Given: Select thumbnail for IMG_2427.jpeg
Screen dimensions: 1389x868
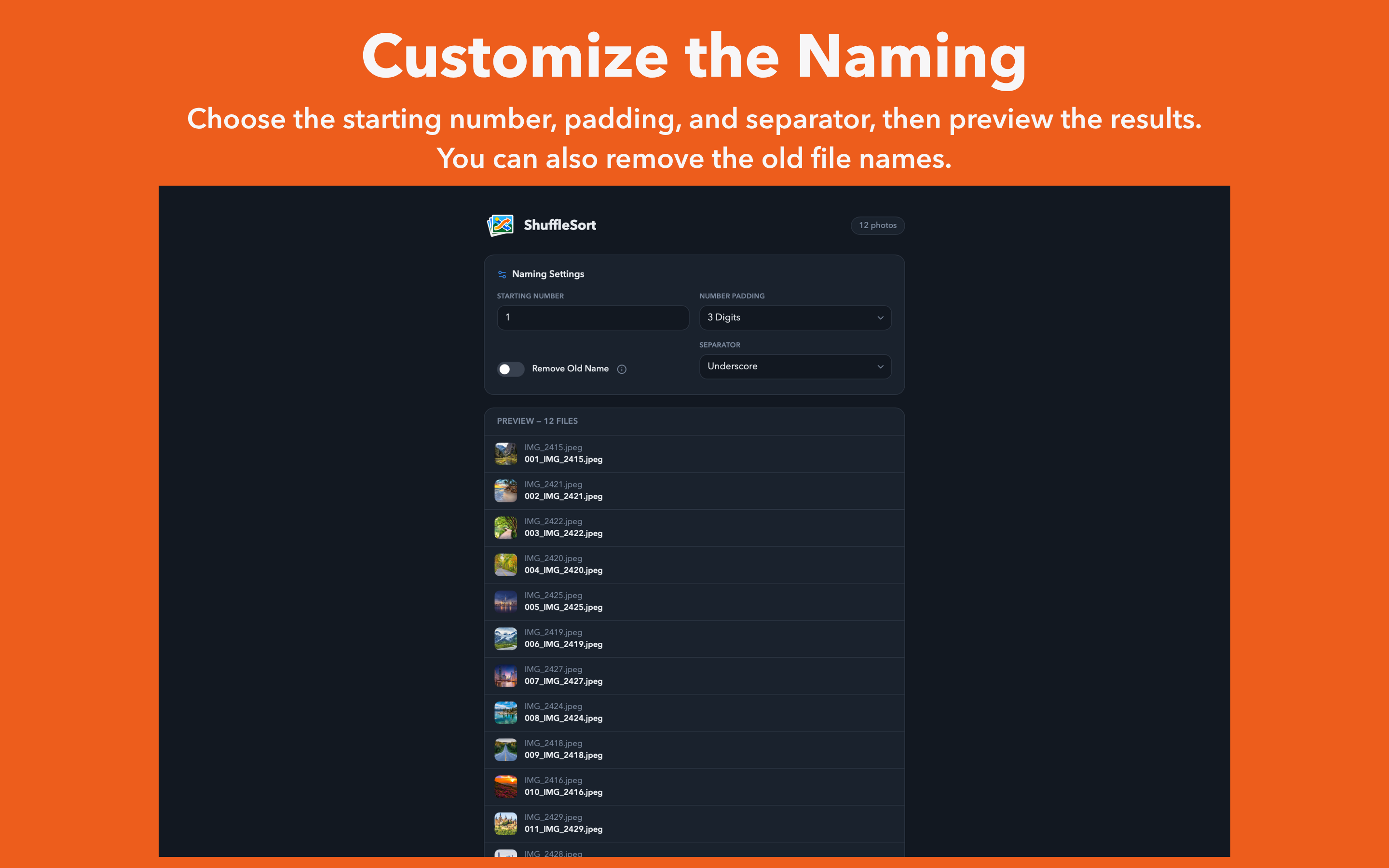Looking at the screenshot, I should [x=505, y=676].
